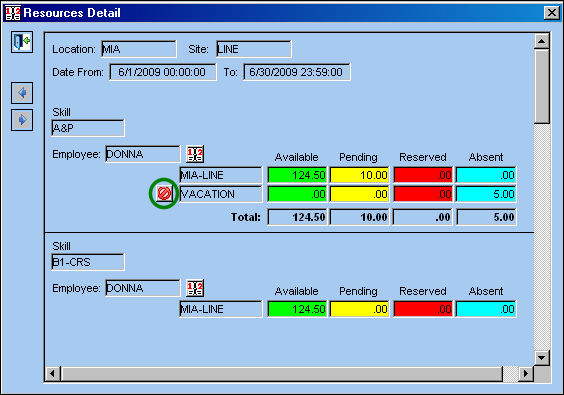Click Total Pending 10.00 box
564x395 pixels.
(359, 217)
